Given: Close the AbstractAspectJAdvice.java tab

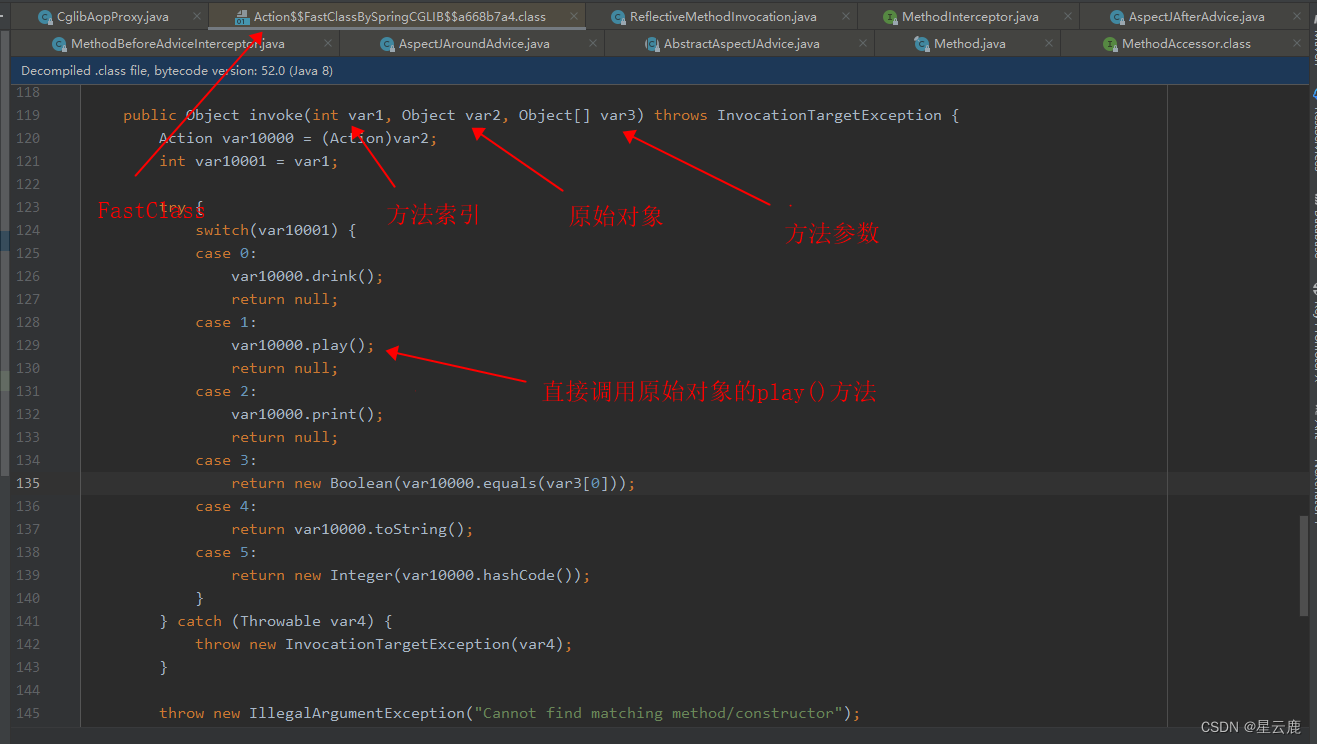Looking at the screenshot, I should point(864,43).
